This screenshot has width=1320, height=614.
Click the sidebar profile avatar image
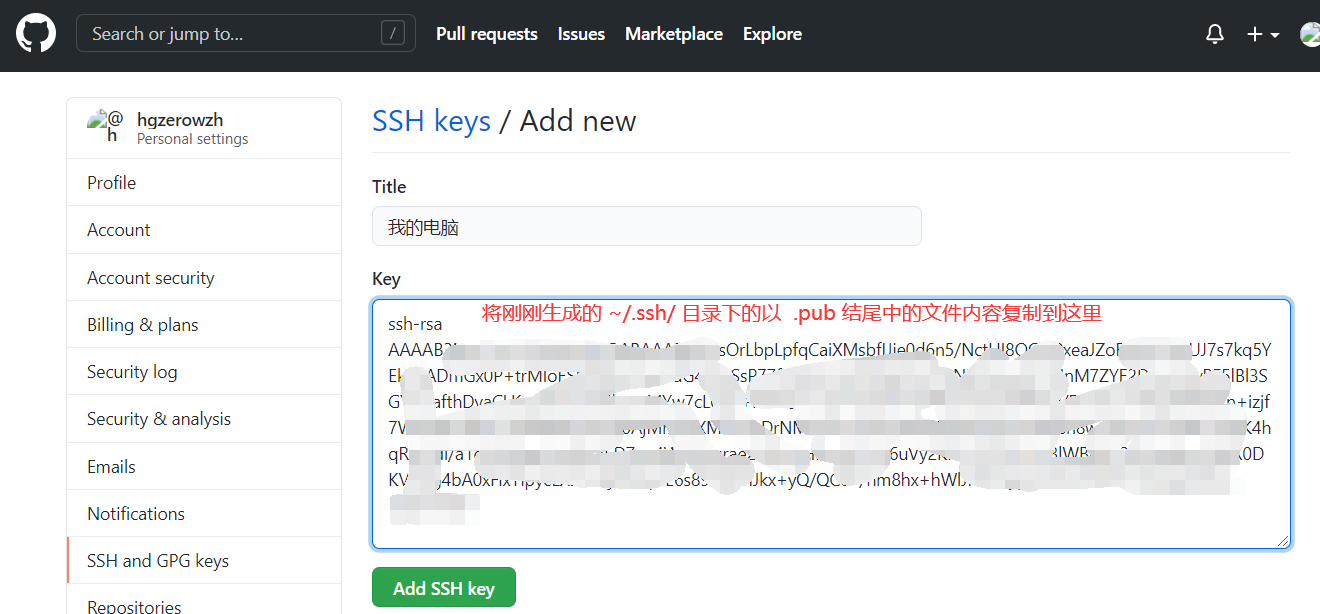pos(105,127)
